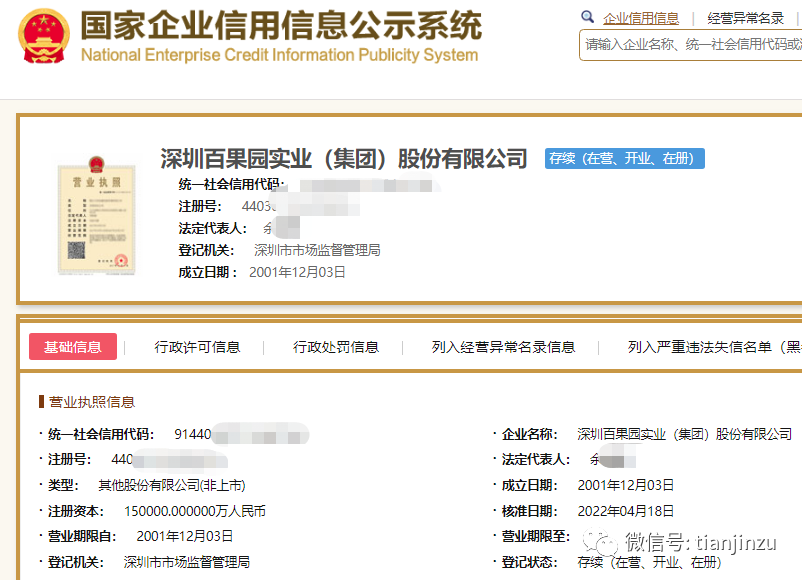The image size is (802, 580).
Task: Click the English National Enterprise Credit subtitle
Action: [x=279, y=55]
